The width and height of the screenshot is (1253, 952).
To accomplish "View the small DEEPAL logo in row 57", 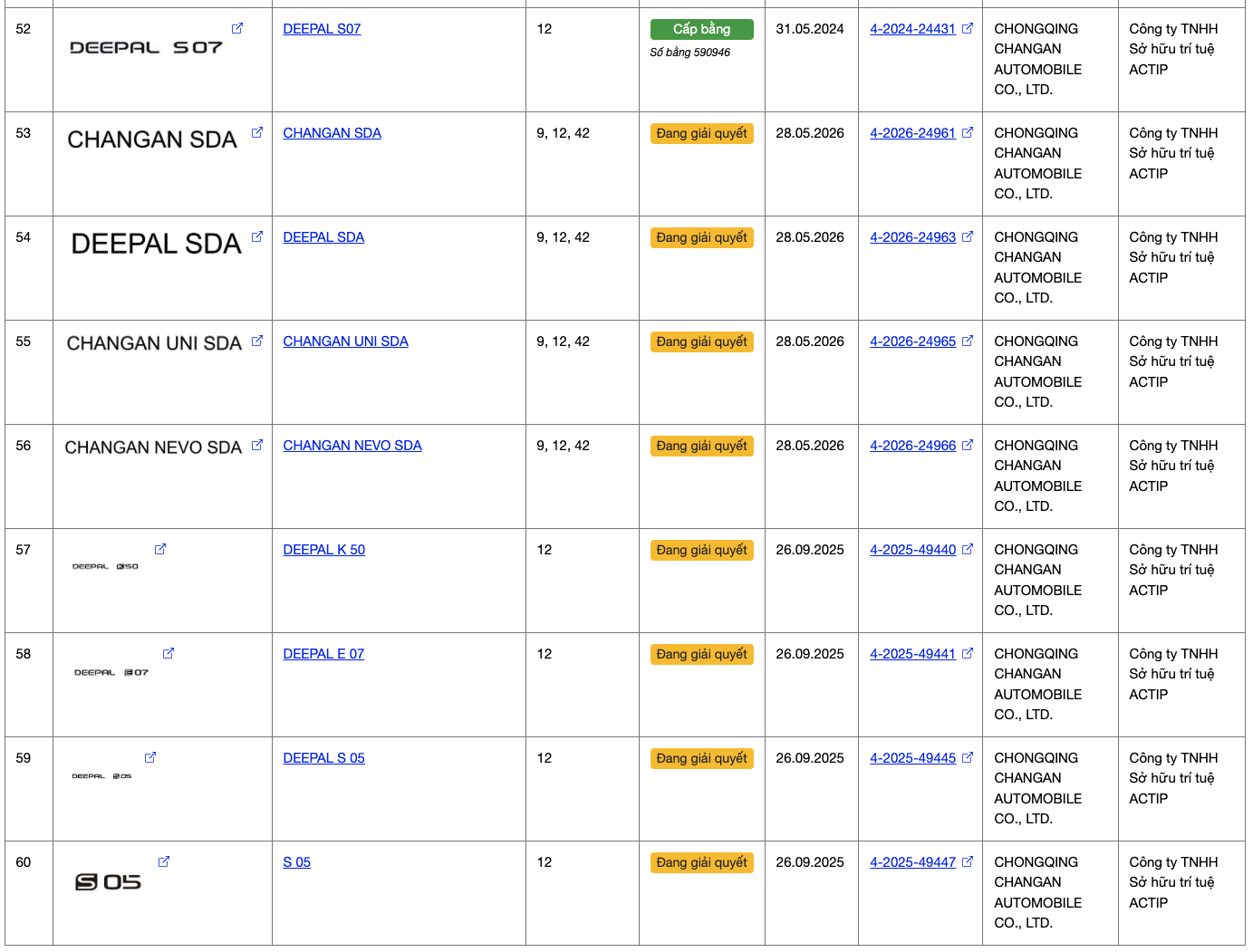I will point(105,566).
